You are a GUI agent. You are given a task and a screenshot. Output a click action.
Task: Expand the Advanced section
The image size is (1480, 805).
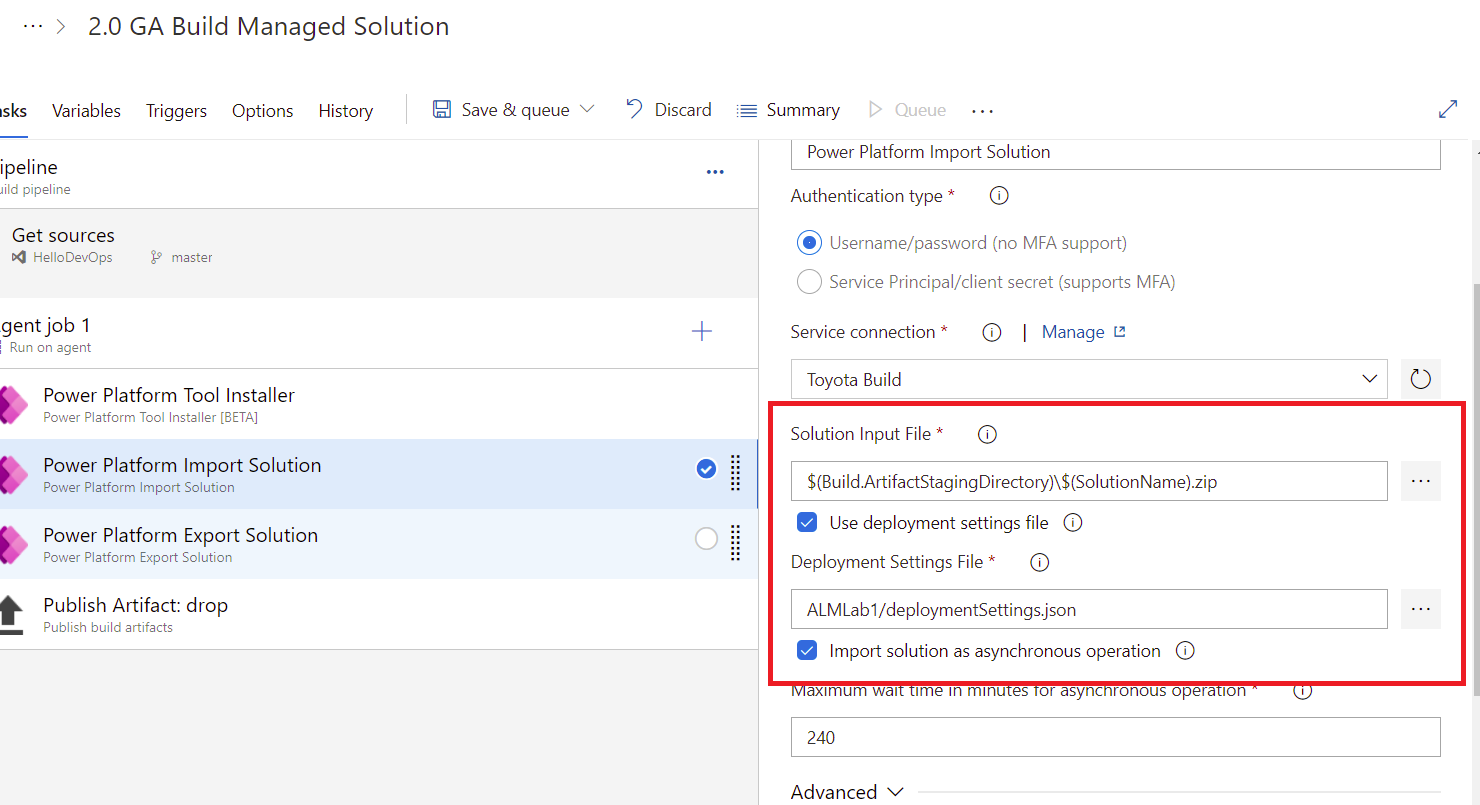[847, 791]
